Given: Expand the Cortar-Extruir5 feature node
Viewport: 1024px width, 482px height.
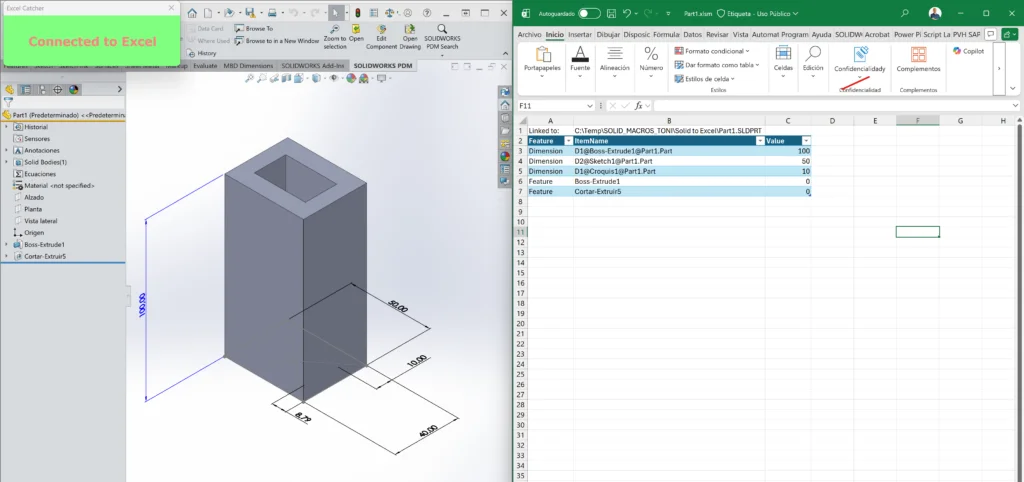Looking at the screenshot, I should (6, 256).
